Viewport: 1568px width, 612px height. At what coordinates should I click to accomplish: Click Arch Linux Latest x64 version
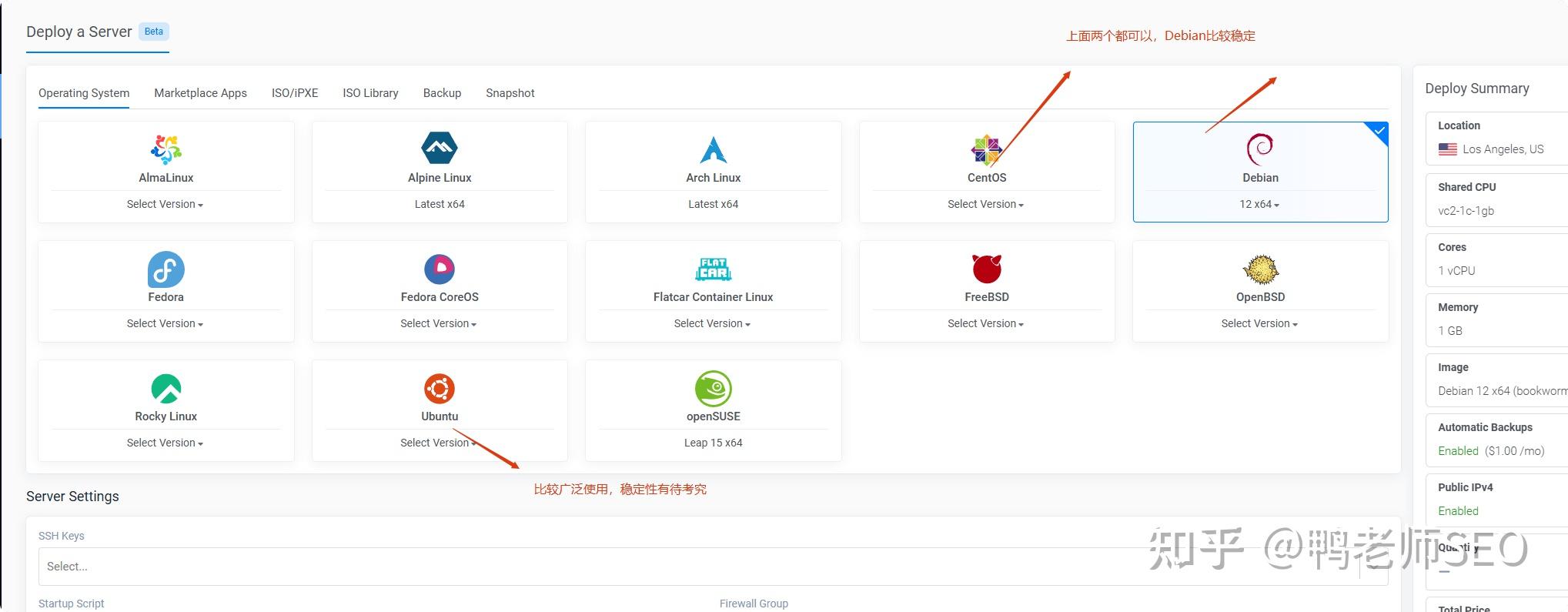[x=714, y=204]
